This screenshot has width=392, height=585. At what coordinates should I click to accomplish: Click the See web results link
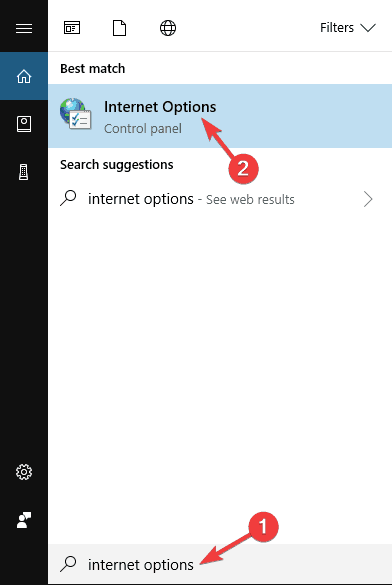click(250, 199)
